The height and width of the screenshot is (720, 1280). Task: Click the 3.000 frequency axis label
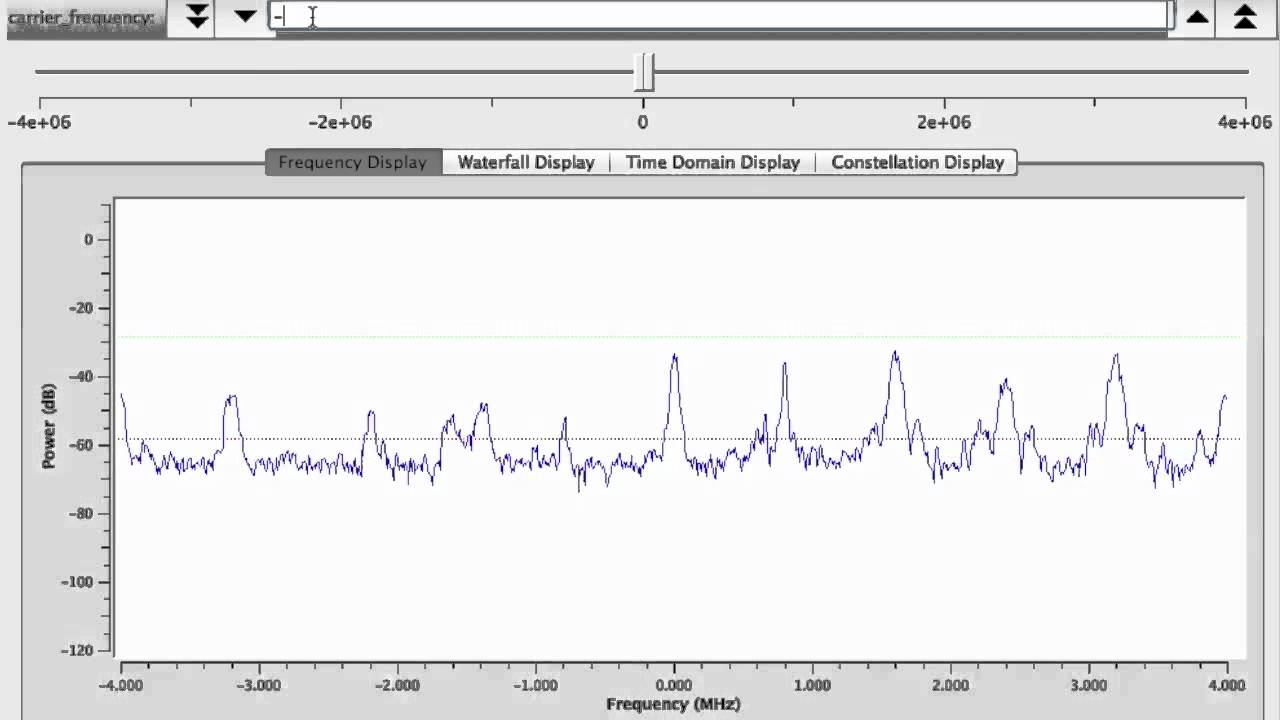pos(1088,685)
